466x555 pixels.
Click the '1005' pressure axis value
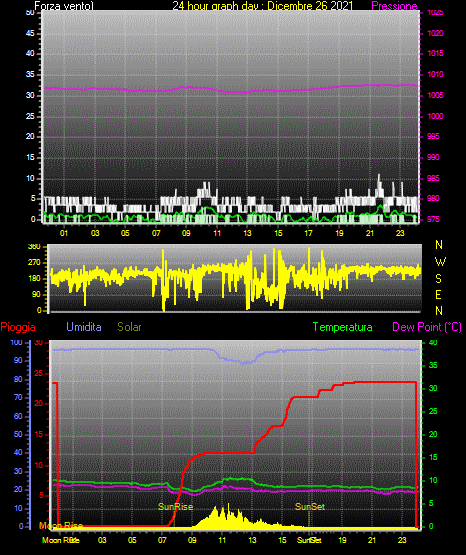click(435, 95)
